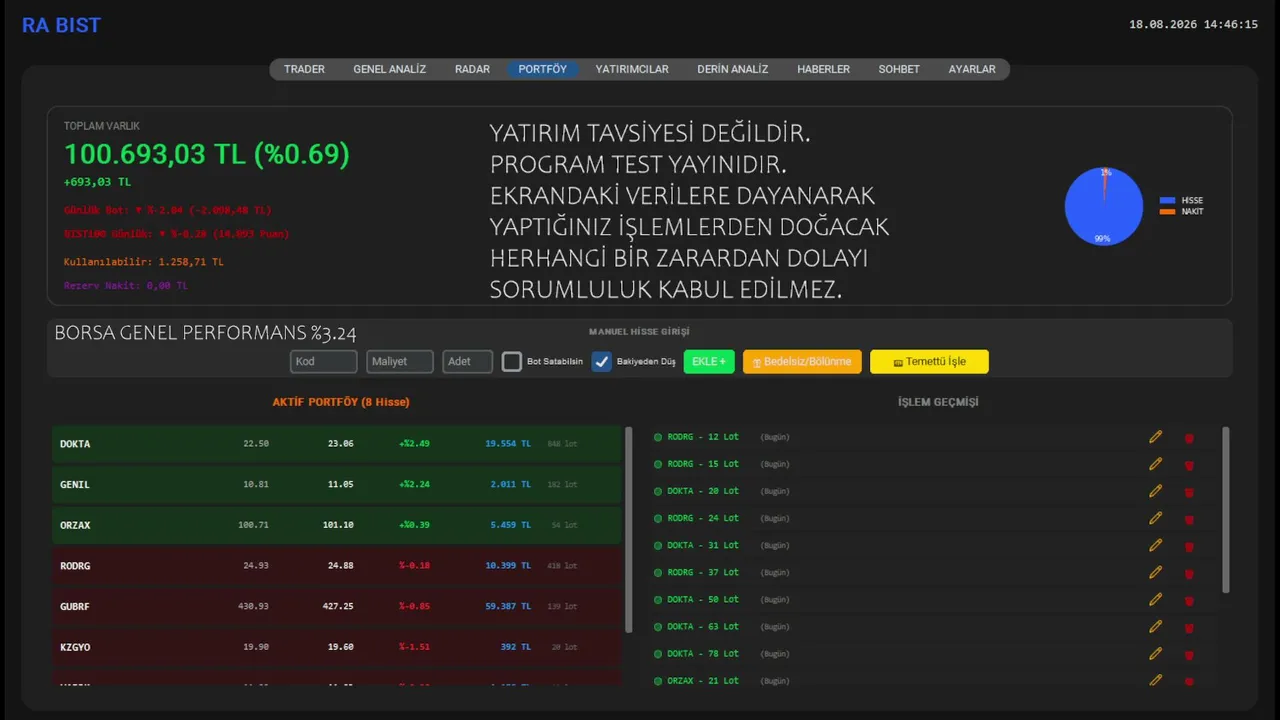This screenshot has height=720, width=1280.
Task: Go to the SOHBET tab
Action: [899, 69]
